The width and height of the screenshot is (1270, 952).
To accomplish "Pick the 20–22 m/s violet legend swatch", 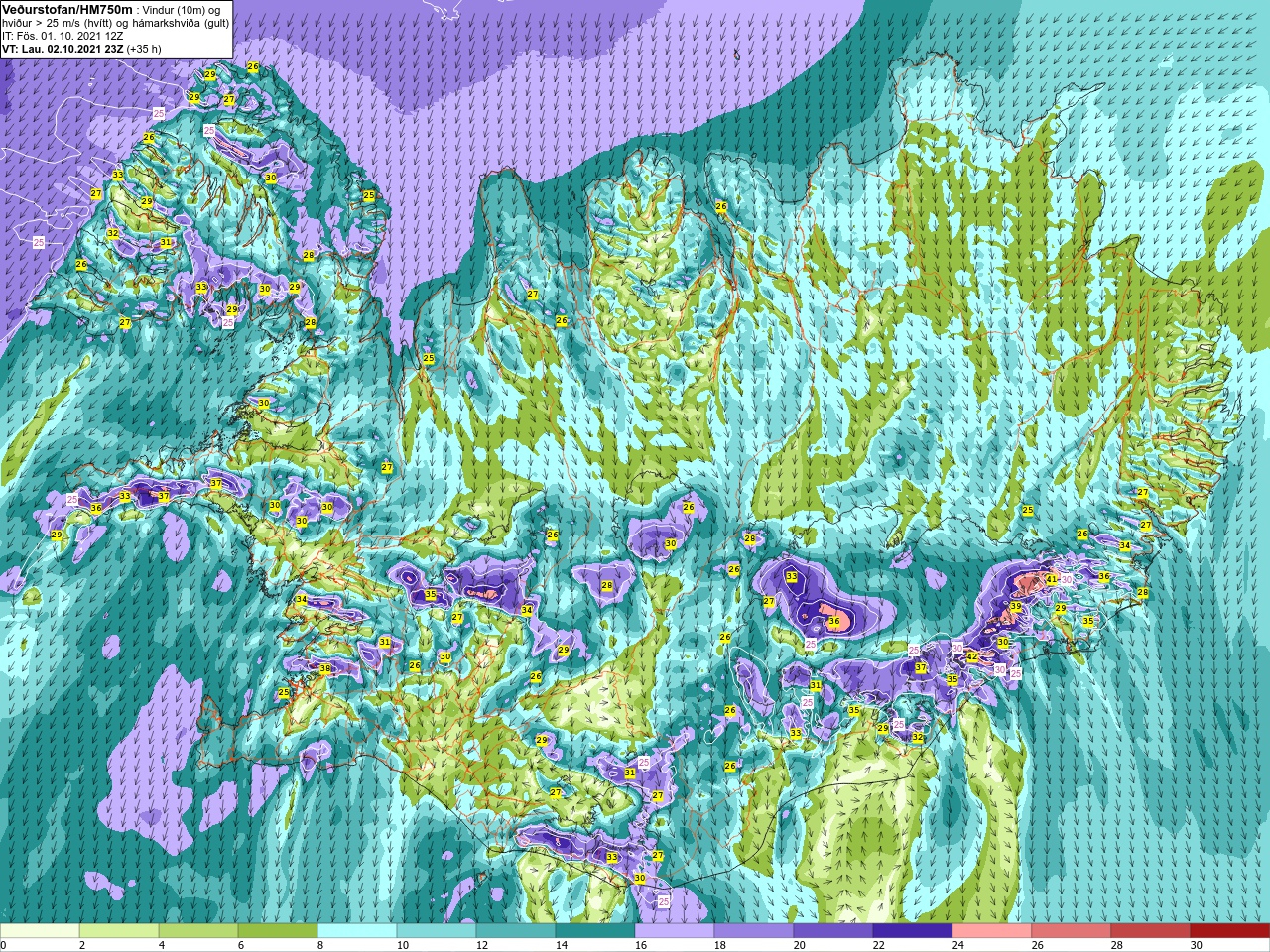I will tap(833, 931).
